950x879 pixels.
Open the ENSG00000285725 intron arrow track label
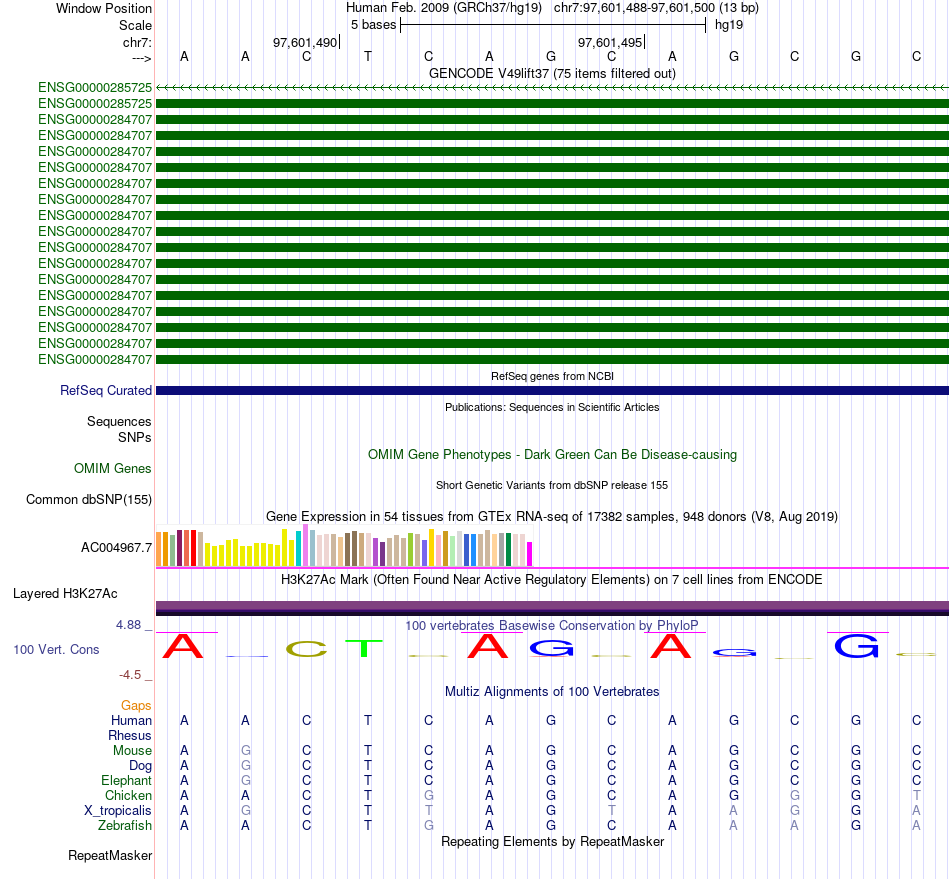tap(95, 88)
